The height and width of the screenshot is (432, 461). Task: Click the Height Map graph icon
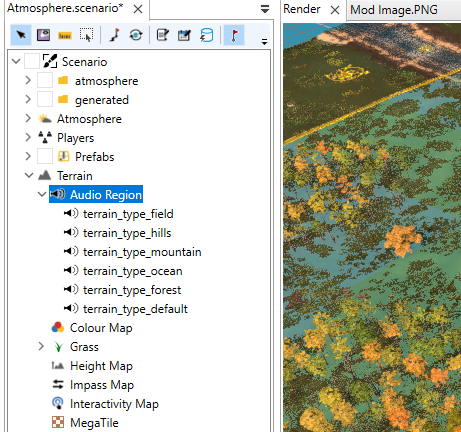pos(58,366)
